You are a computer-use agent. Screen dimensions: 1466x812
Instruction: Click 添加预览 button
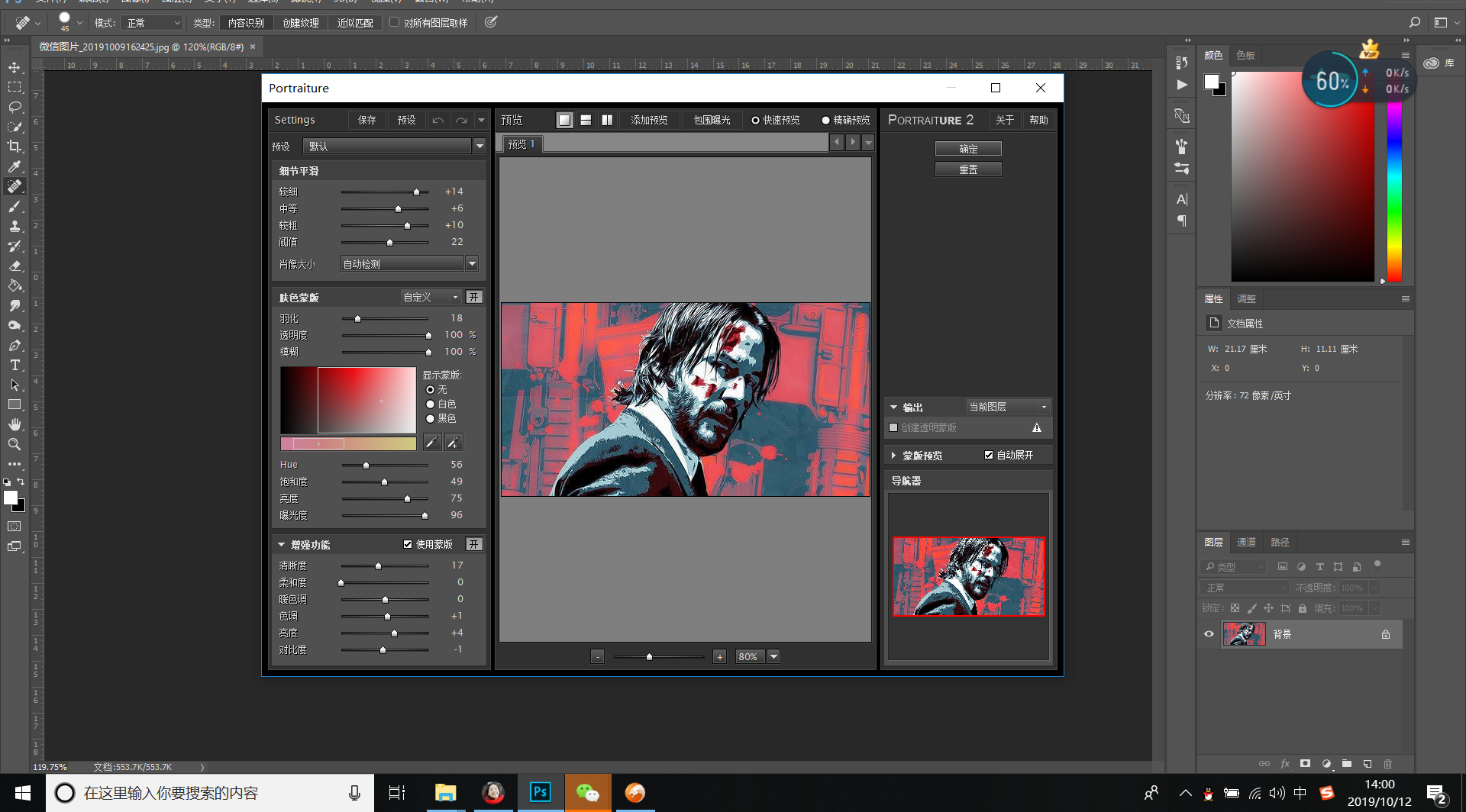tap(649, 120)
